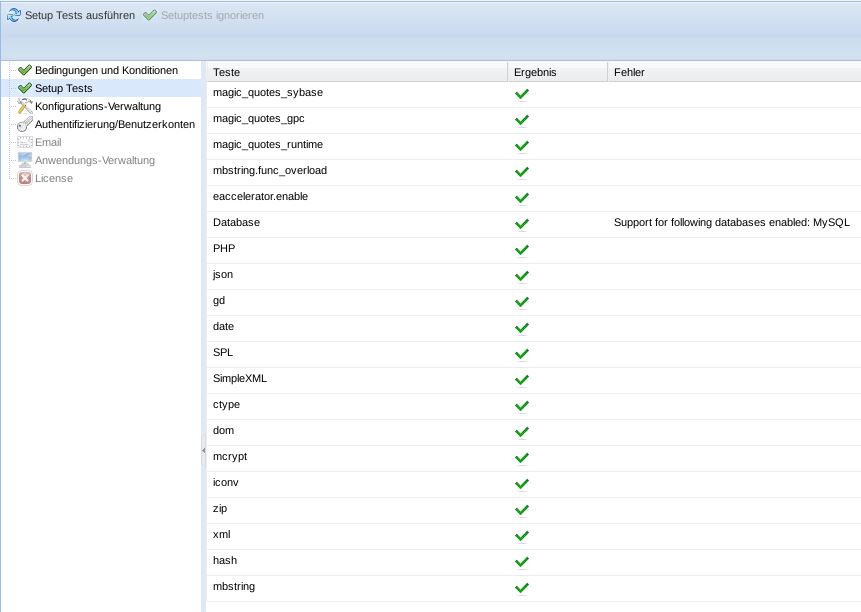The image size is (861, 612).
Task: Click the result checkmark for Database
Action: [x=522, y=223]
